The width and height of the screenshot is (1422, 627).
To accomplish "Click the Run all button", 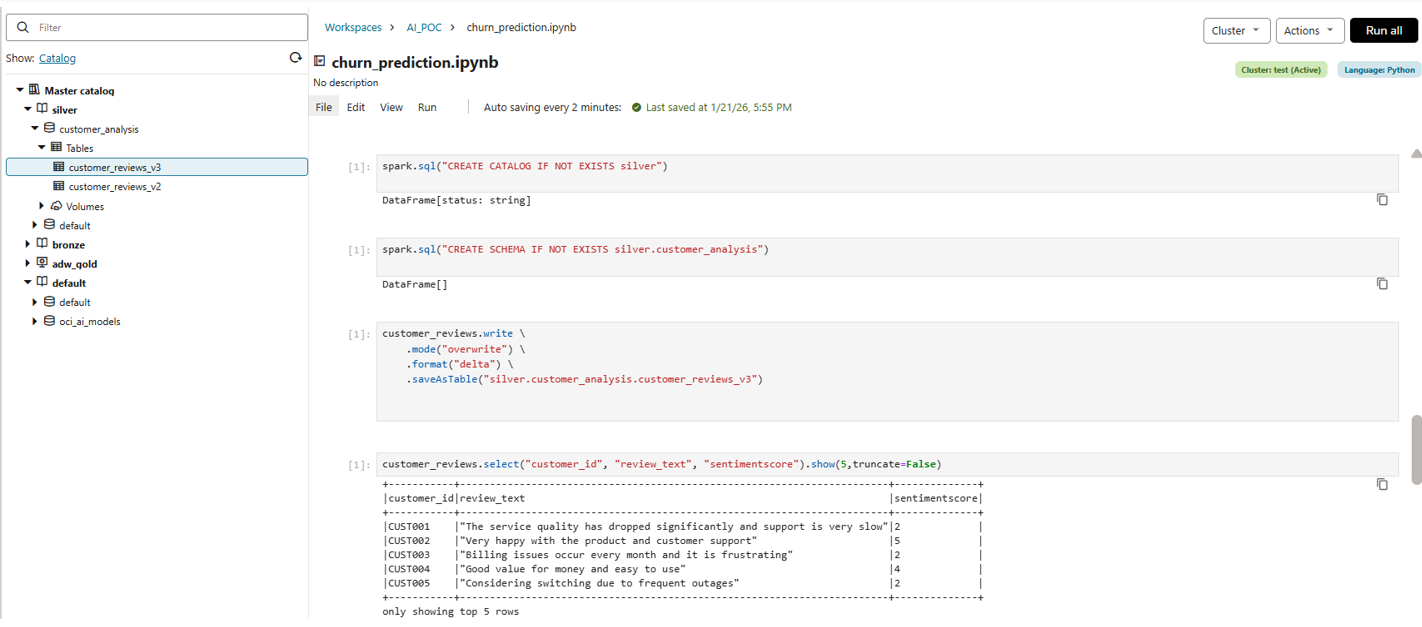I will [x=1383, y=31].
